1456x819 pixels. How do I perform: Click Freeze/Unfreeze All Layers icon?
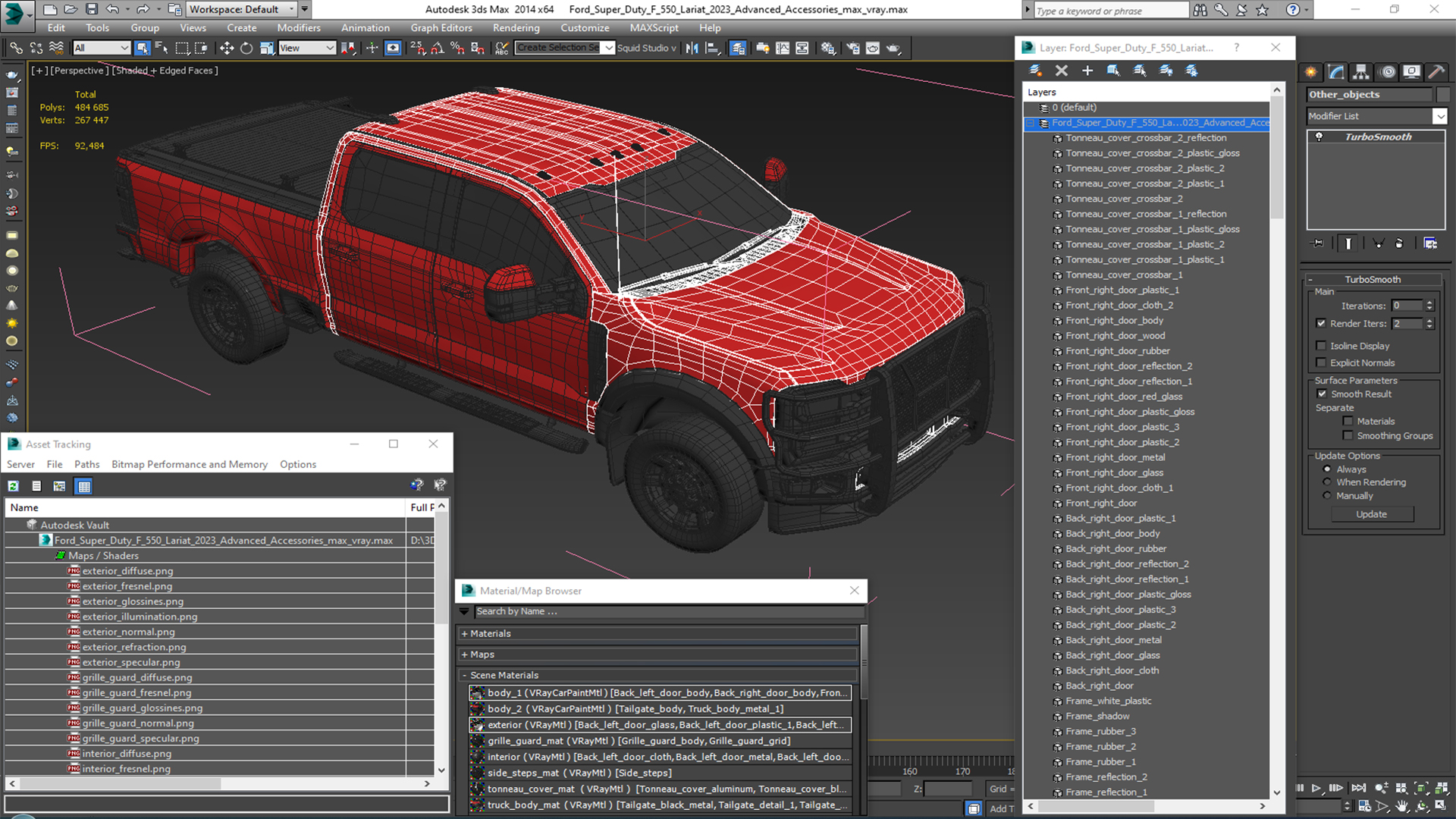pos(1192,71)
